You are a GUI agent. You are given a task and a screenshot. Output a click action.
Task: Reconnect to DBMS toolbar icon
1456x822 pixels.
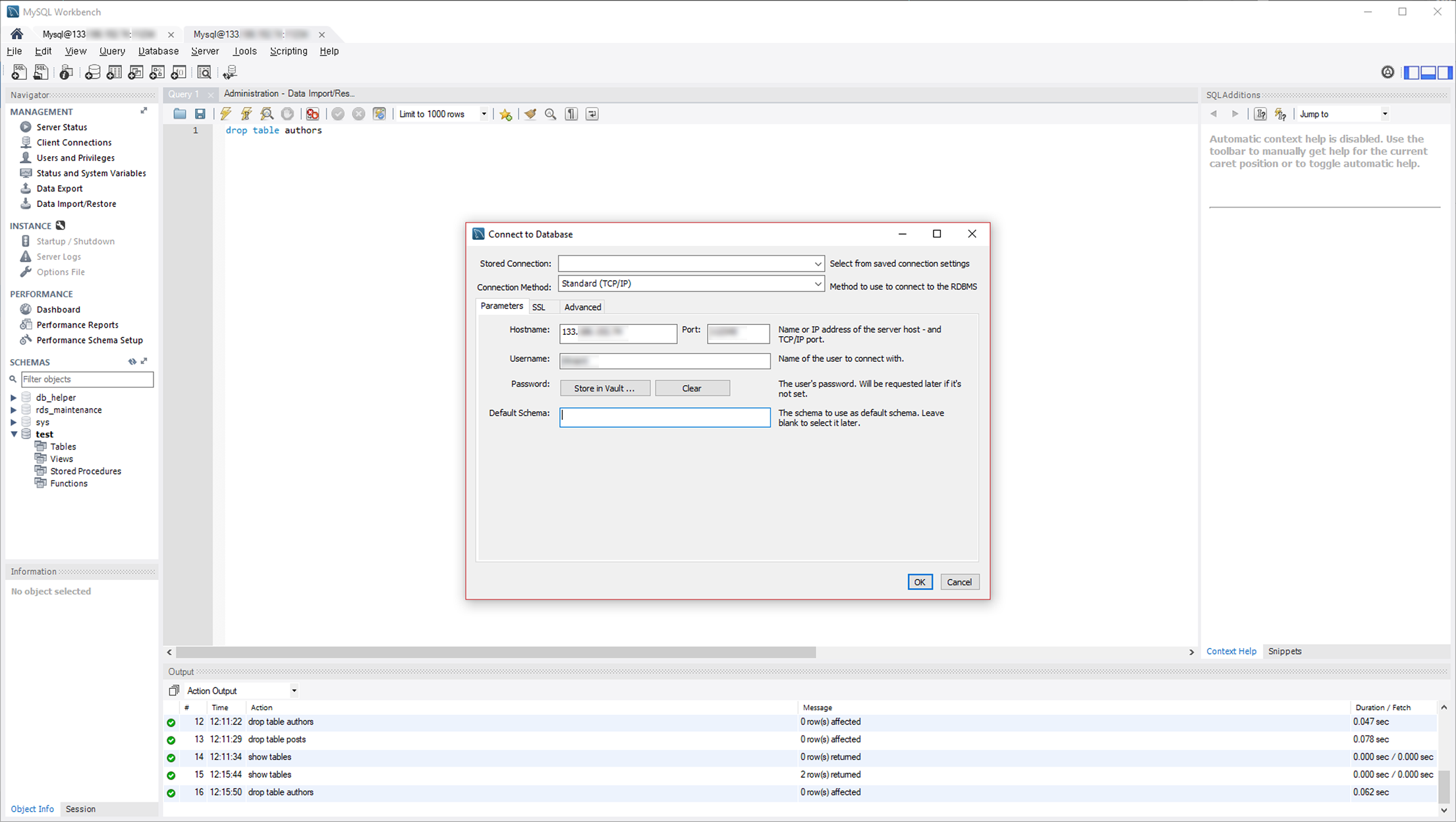pyautogui.click(x=230, y=72)
